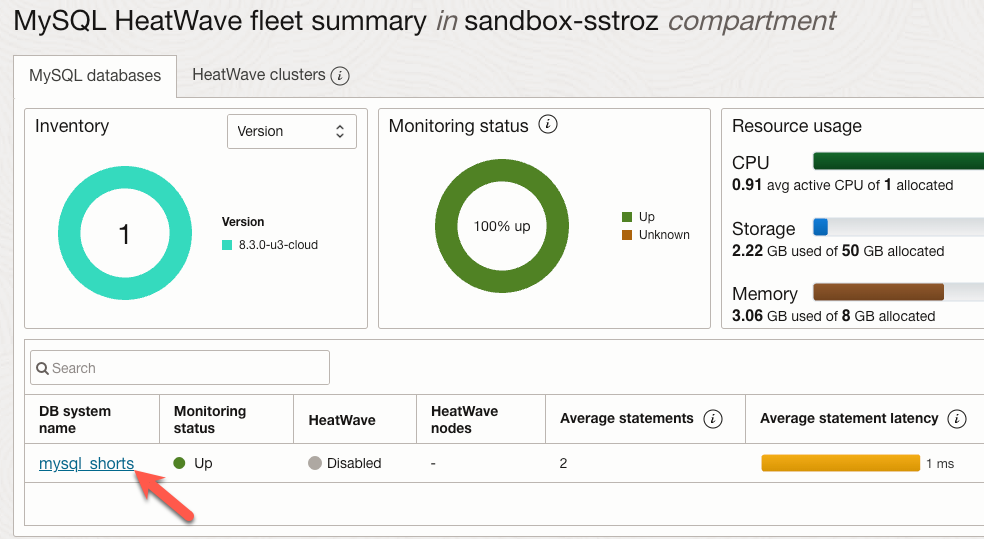Click the Average statements info icon

712,419
